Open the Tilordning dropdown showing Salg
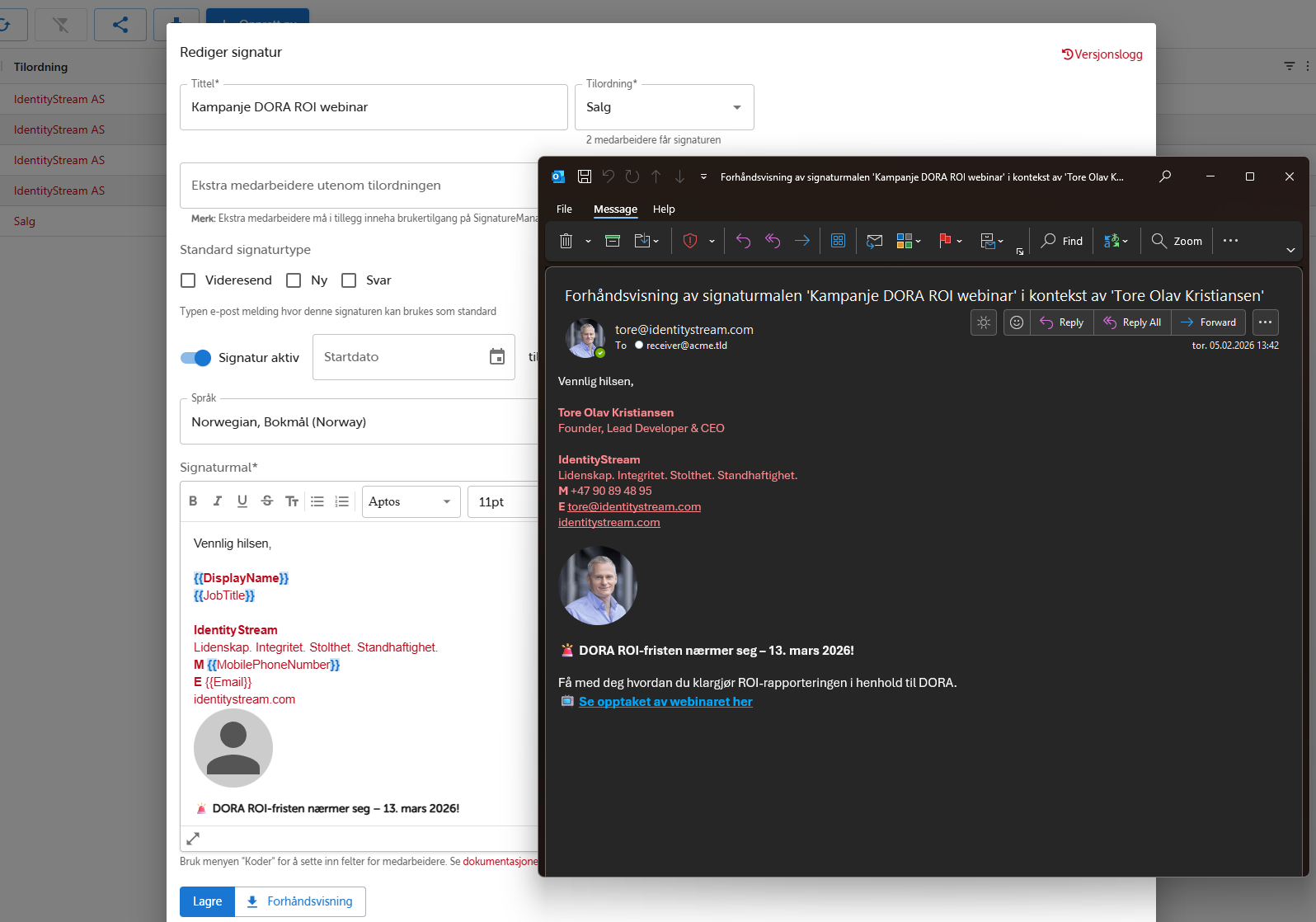1316x922 pixels. click(x=664, y=107)
